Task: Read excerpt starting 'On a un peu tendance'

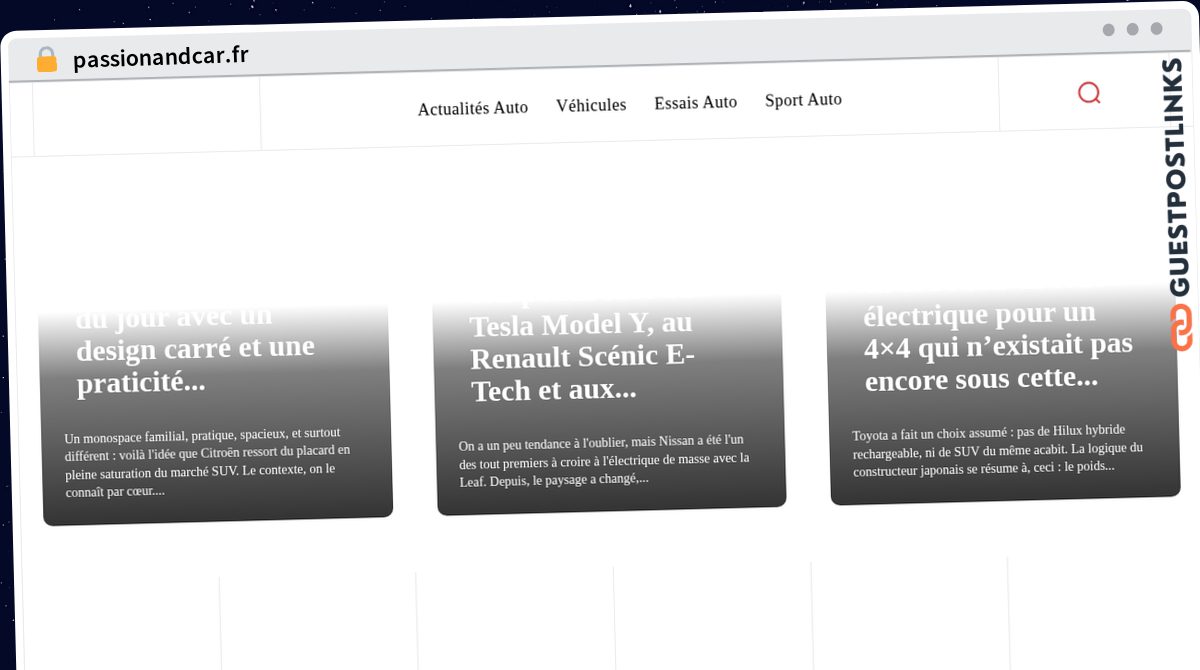Action: pos(604,460)
